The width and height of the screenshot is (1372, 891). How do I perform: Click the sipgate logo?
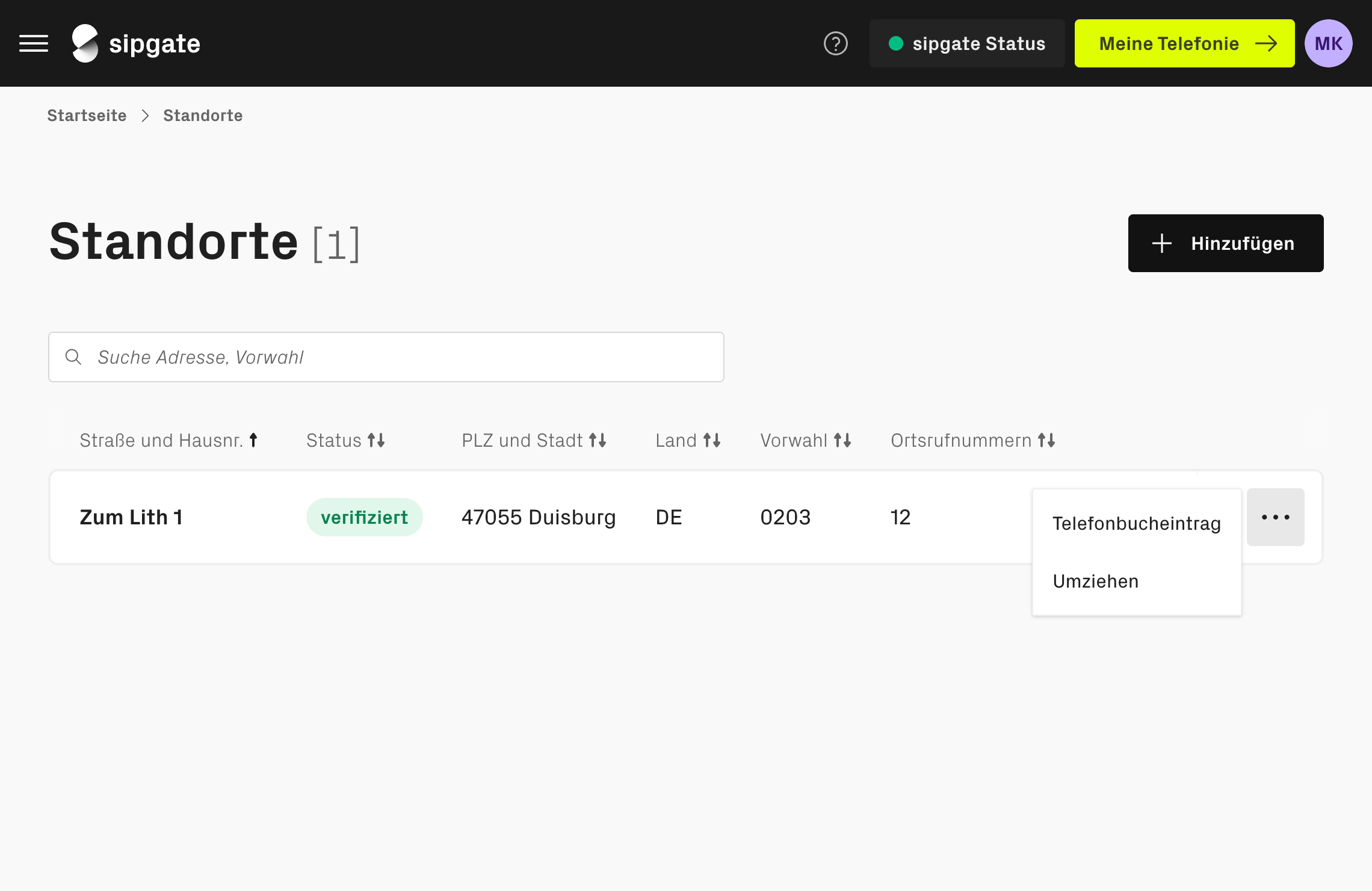click(x=136, y=43)
